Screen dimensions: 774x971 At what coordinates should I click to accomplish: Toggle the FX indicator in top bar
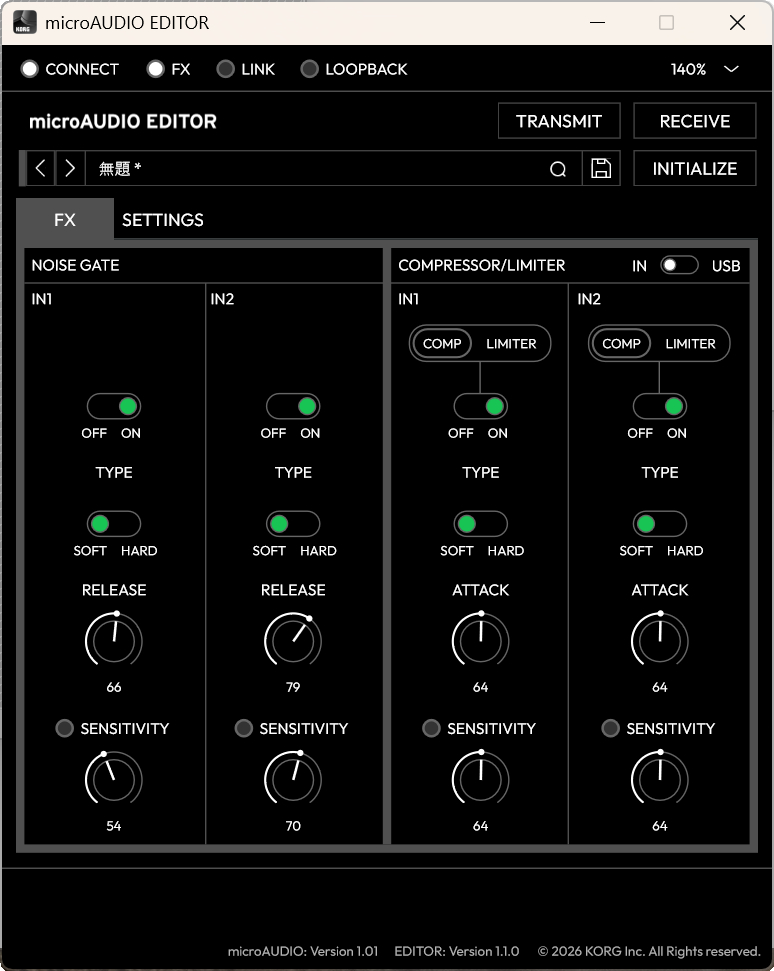pyautogui.click(x=155, y=69)
